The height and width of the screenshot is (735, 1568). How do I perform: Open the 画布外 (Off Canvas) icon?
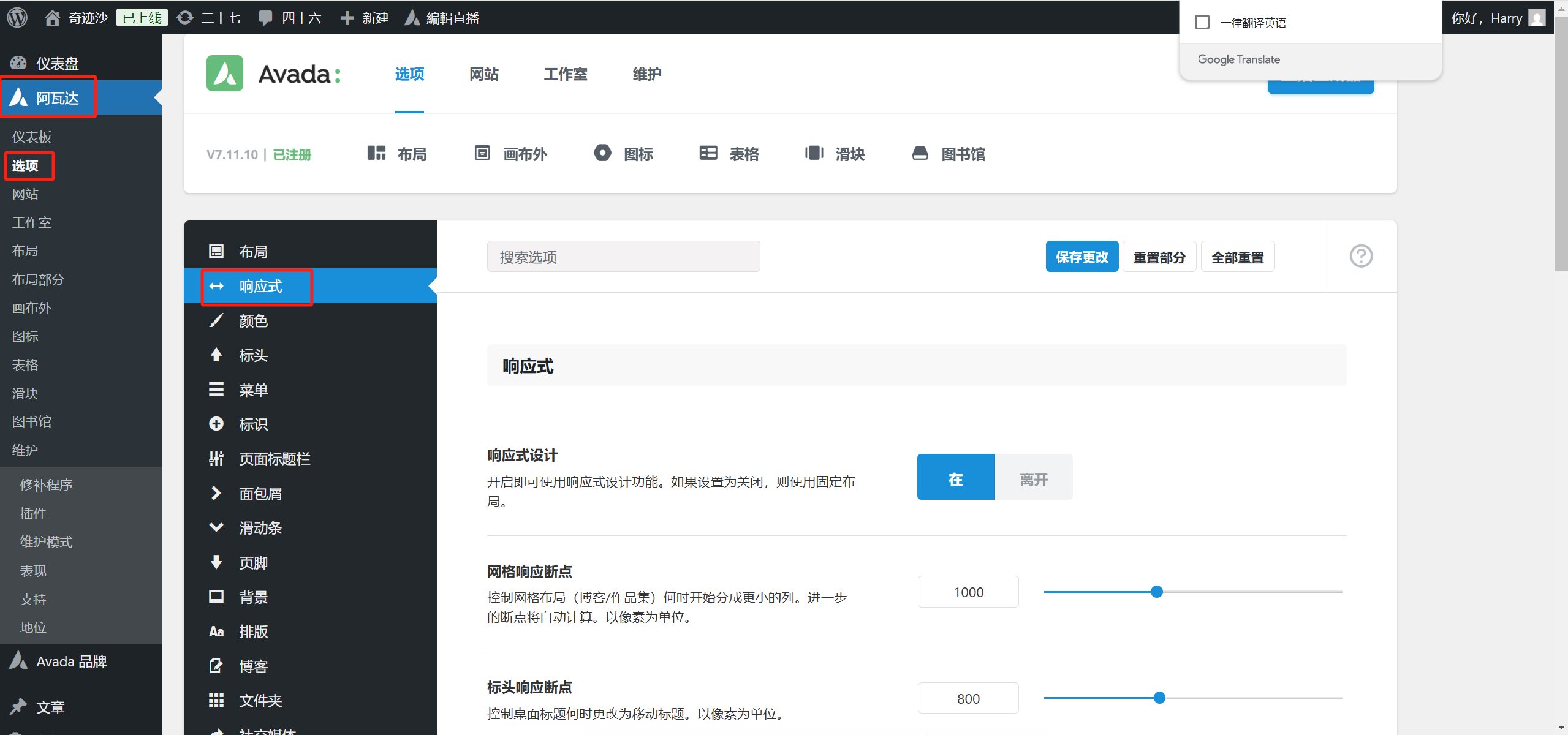(x=510, y=154)
